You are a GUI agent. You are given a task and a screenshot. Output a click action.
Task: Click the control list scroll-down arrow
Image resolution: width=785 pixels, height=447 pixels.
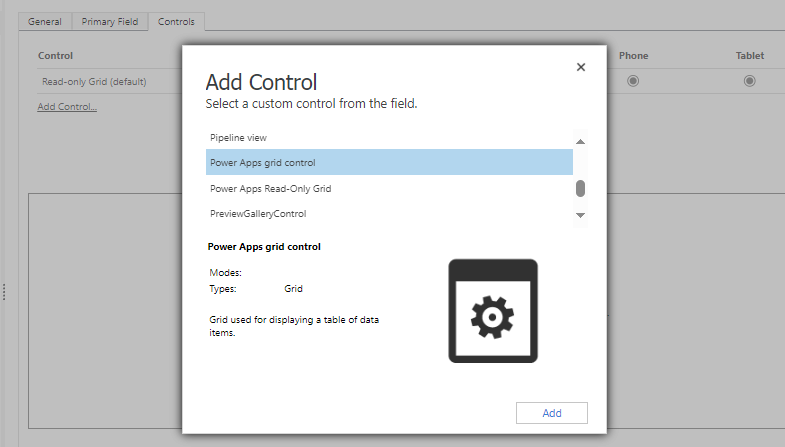580,215
